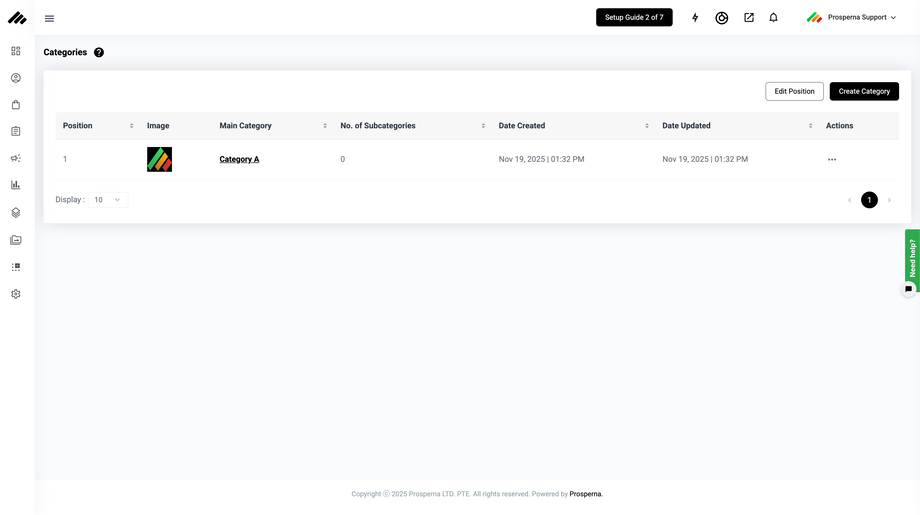Sort by the Date Created column
920x515 pixels.
point(647,126)
